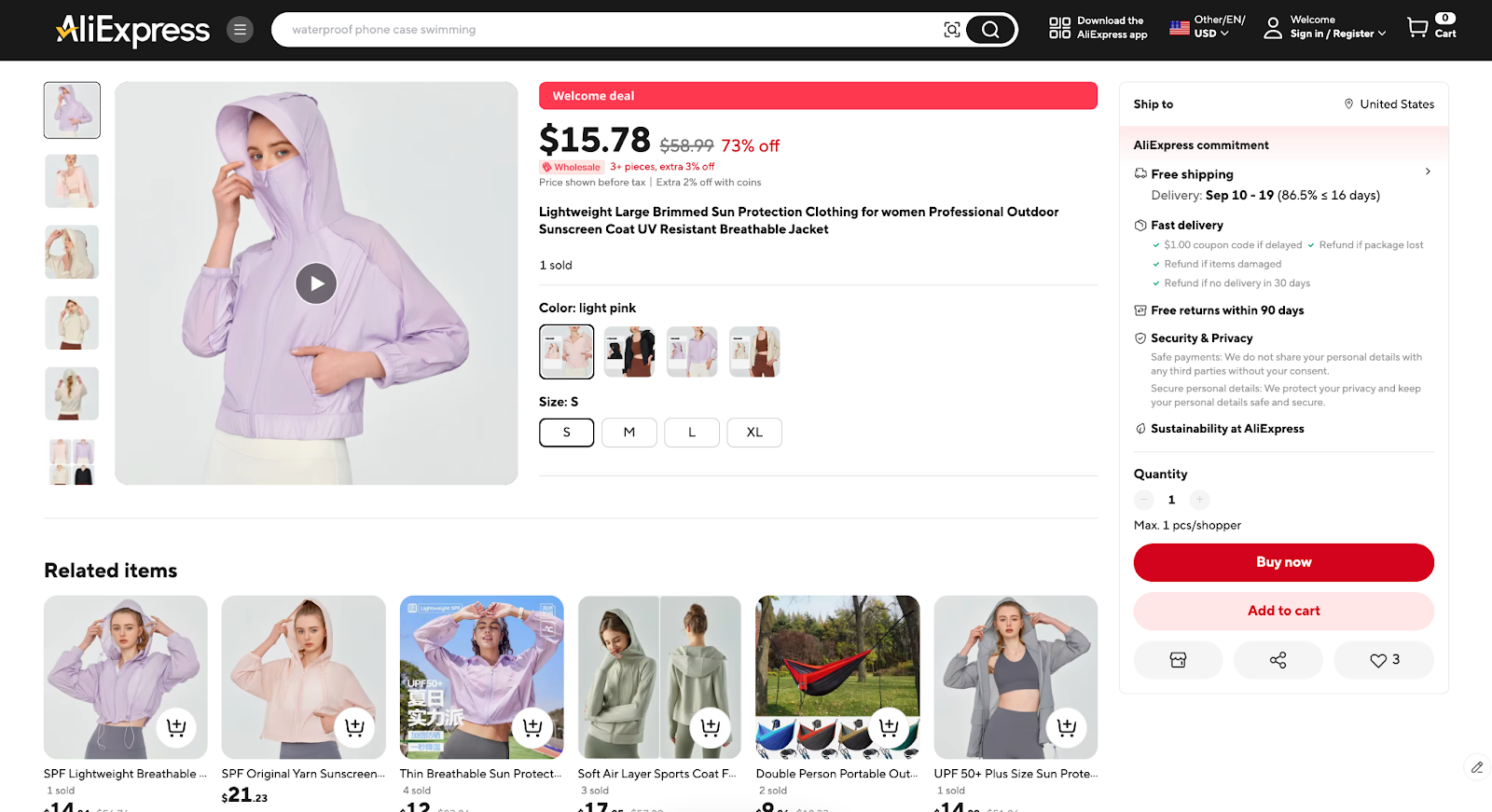Open Download the AliExpress app QR icon

click(x=1059, y=28)
